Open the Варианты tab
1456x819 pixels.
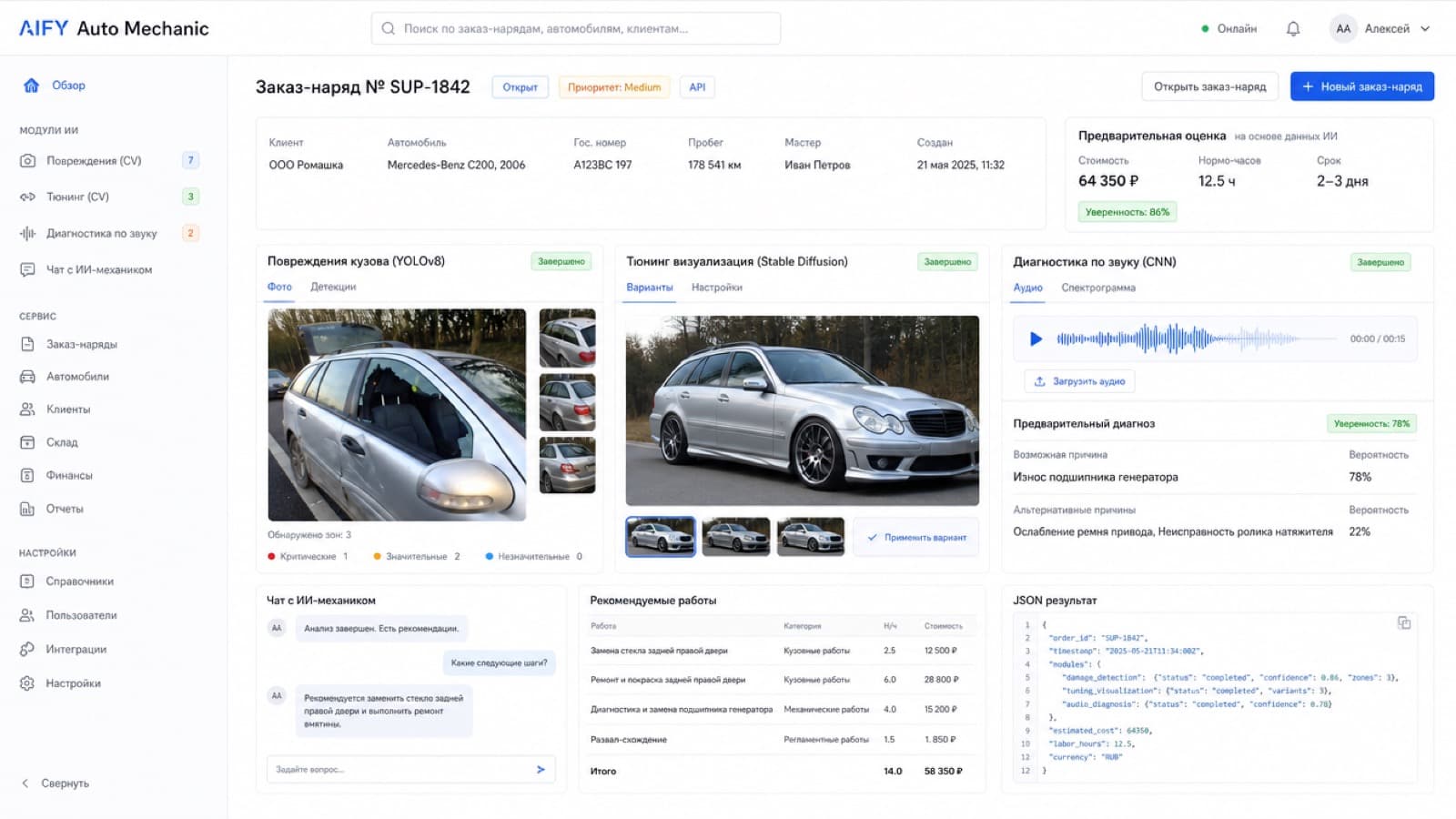click(650, 288)
